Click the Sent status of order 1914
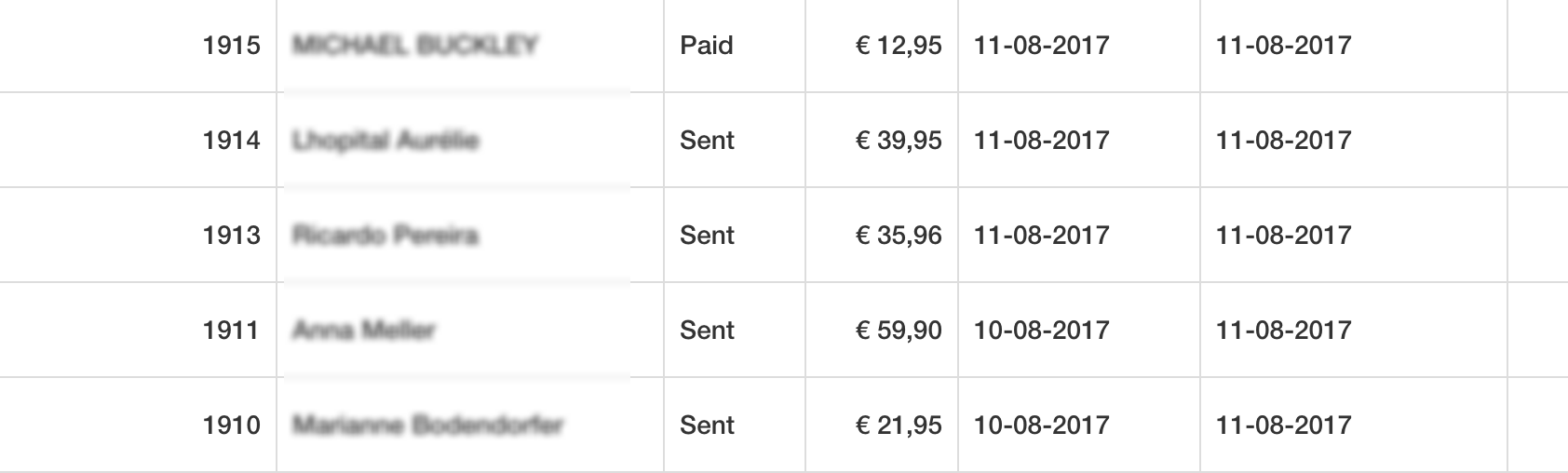The image size is (1568, 473). point(707,140)
